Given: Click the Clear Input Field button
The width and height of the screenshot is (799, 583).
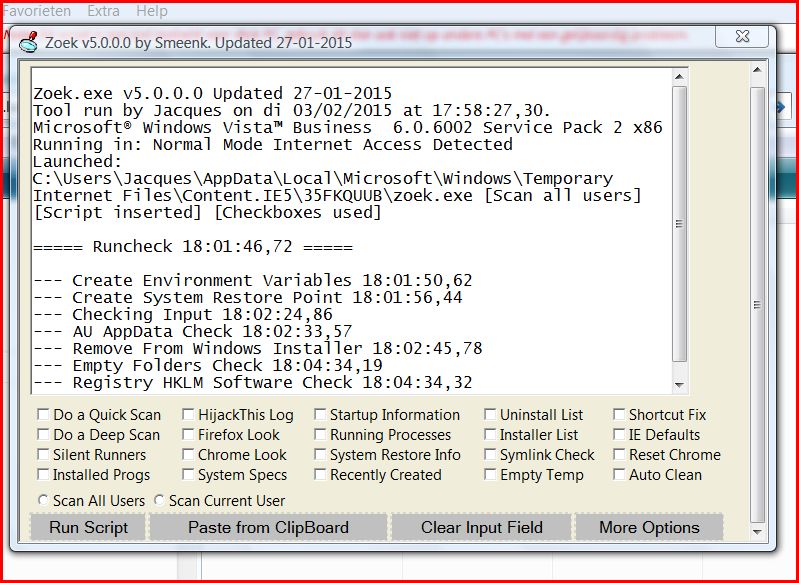Looking at the screenshot, I should point(482,527).
